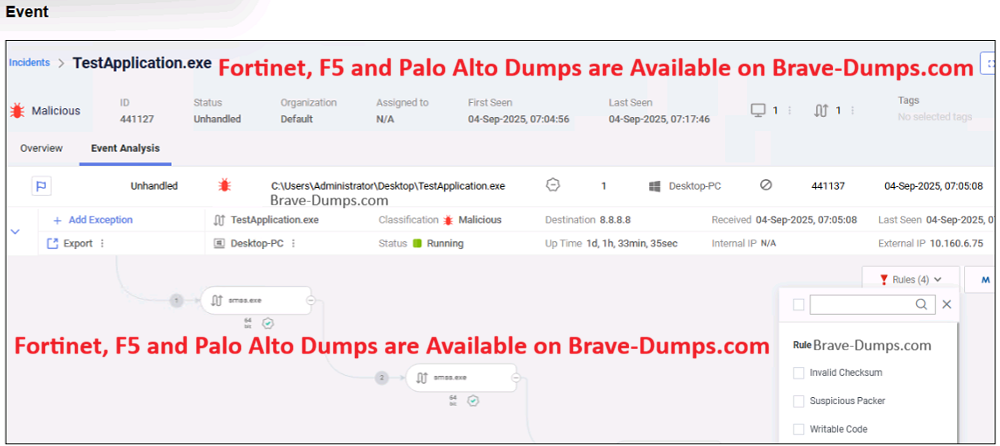Click the search magnifier in Rules panel
Image resolution: width=1000 pixels, height=446 pixels.
[x=920, y=305]
